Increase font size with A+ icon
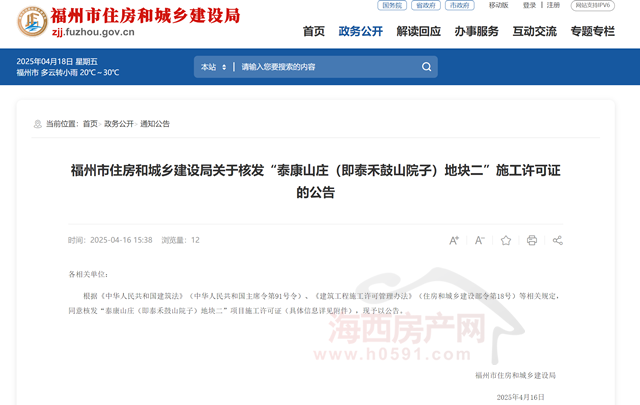 point(454,240)
